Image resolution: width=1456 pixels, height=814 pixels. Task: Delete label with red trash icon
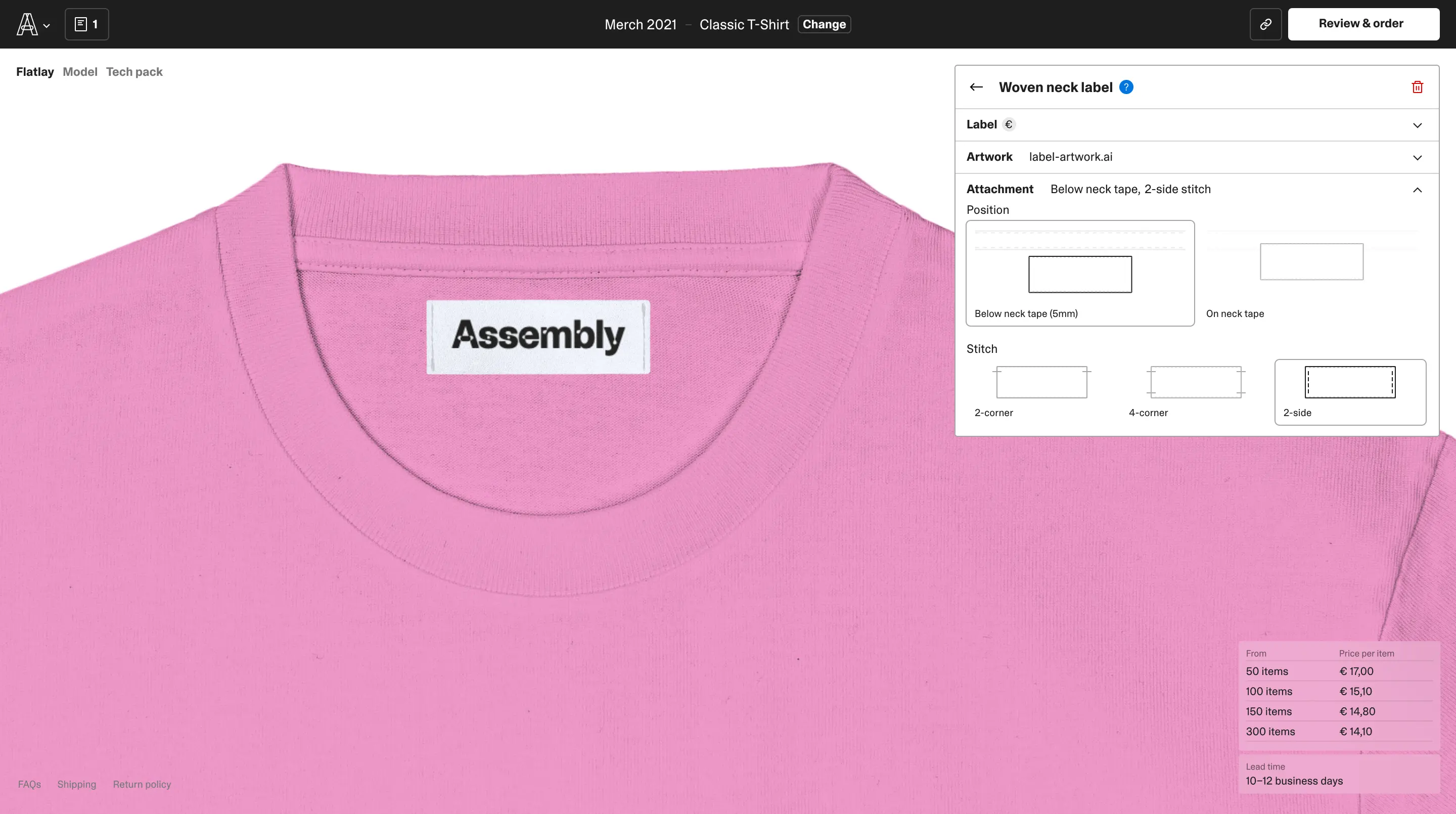1417,87
